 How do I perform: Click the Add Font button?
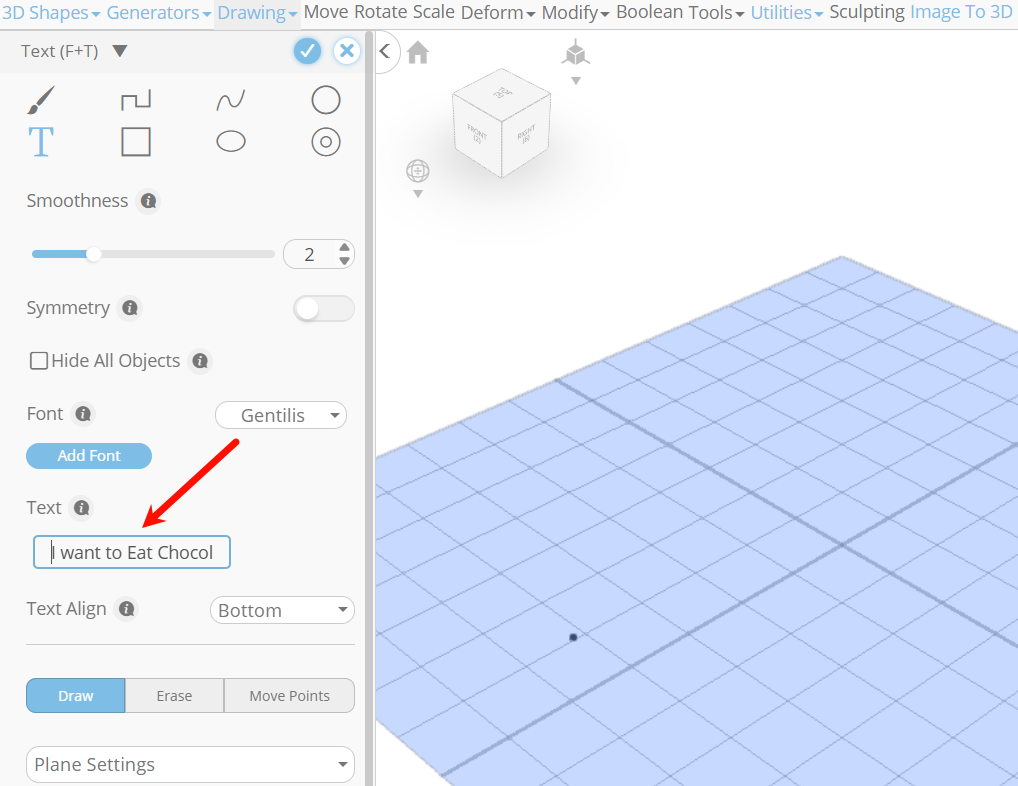pos(89,456)
